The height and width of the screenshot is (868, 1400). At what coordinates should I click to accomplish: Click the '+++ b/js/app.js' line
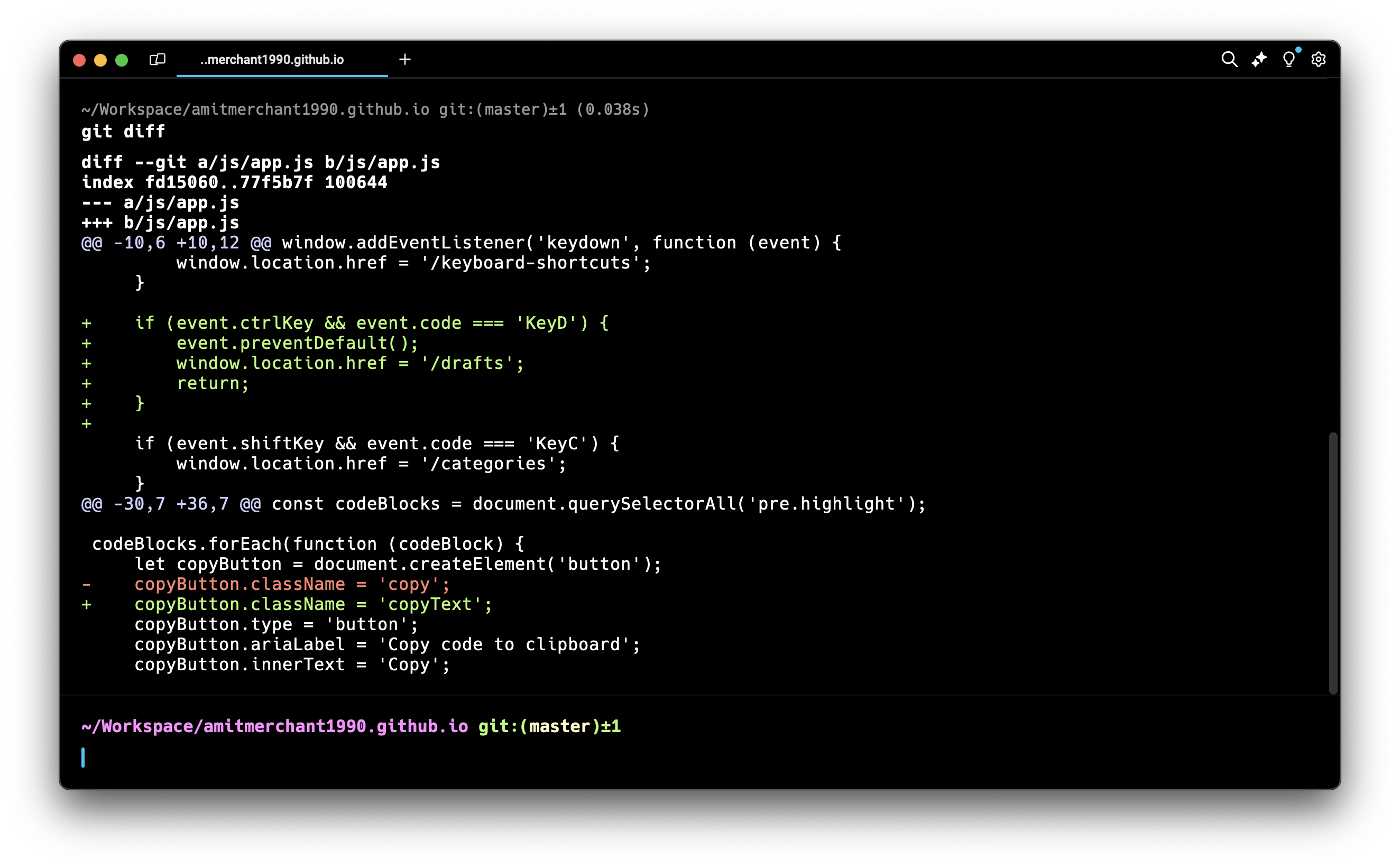[x=160, y=223]
